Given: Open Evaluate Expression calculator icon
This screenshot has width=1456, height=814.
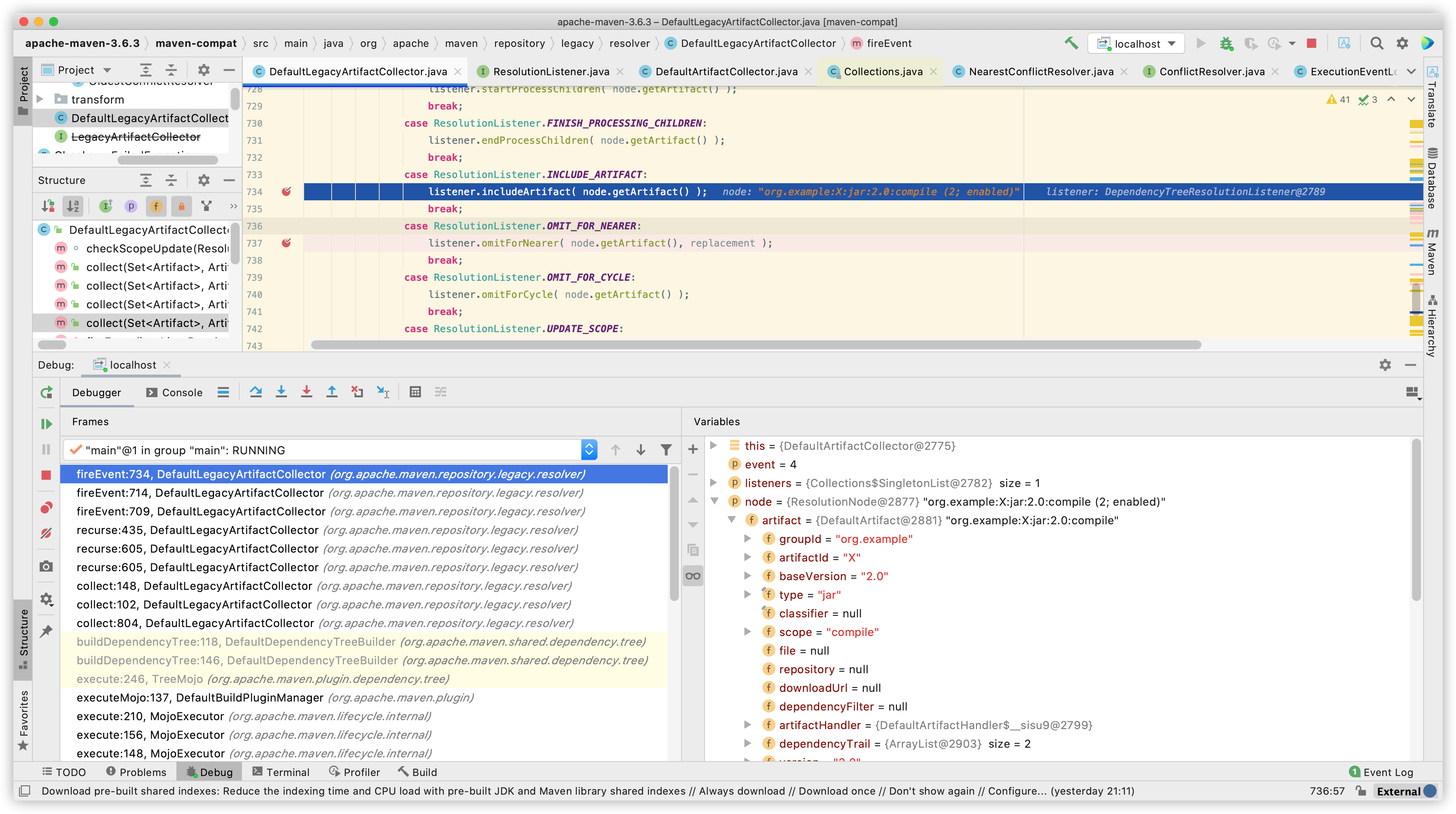Looking at the screenshot, I should pos(415,391).
